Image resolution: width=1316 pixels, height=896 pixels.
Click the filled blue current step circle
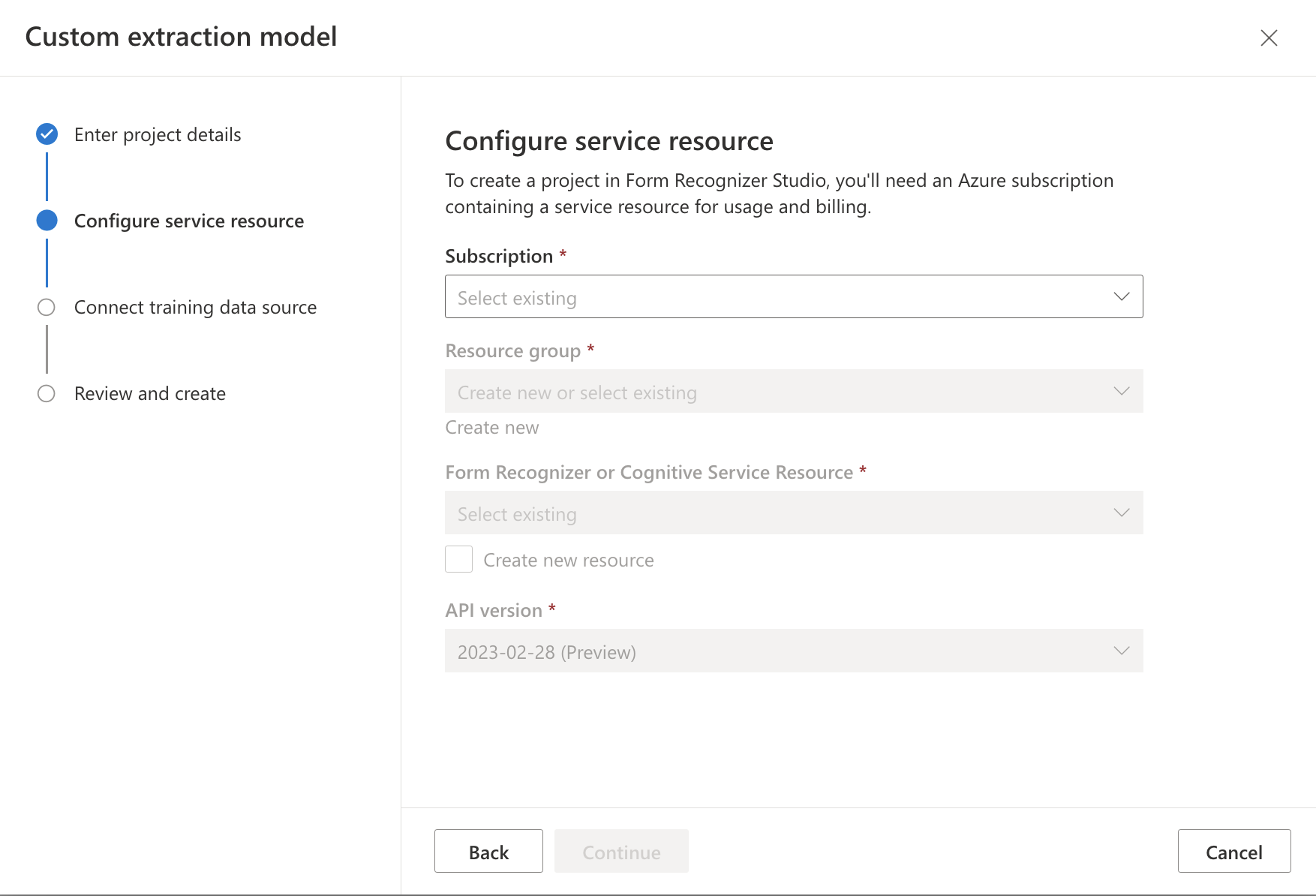tap(47, 221)
